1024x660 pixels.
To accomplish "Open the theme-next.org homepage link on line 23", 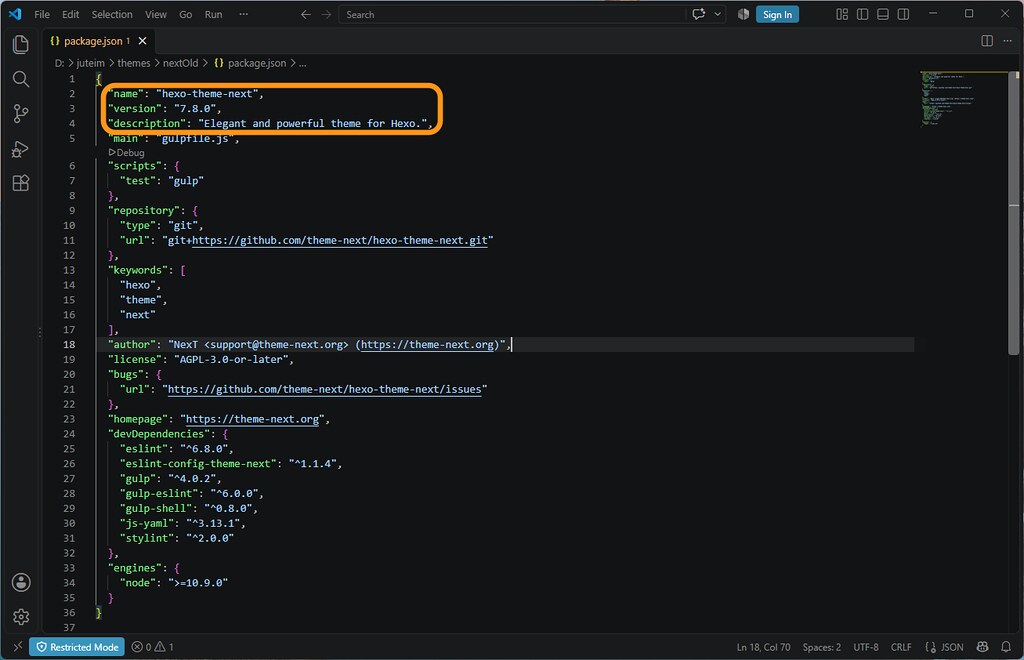I will pos(252,419).
